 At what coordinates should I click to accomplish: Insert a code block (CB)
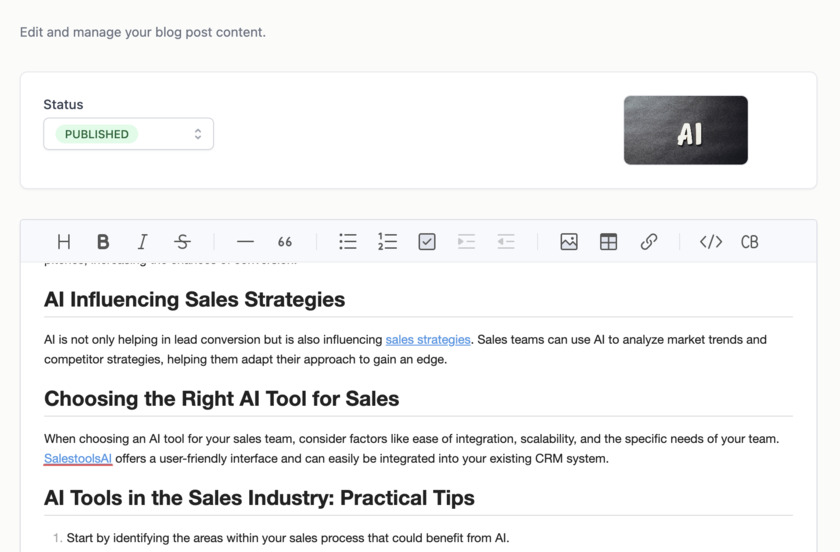(x=750, y=242)
